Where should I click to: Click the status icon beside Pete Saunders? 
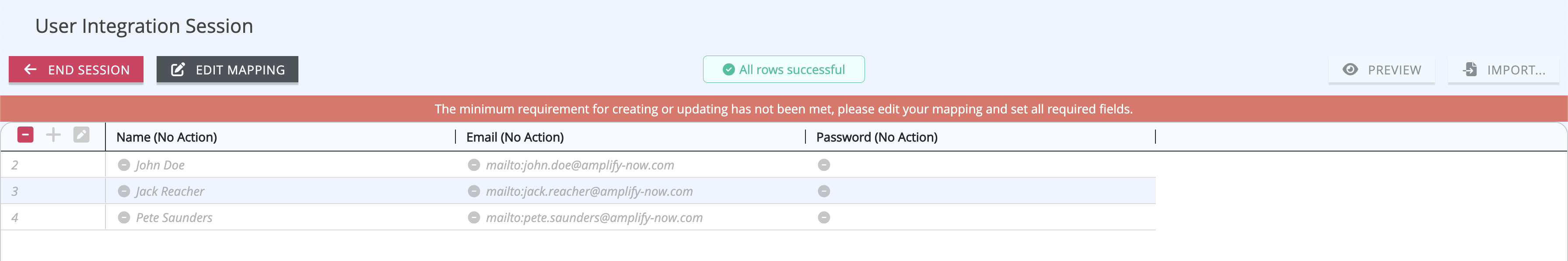[124, 217]
